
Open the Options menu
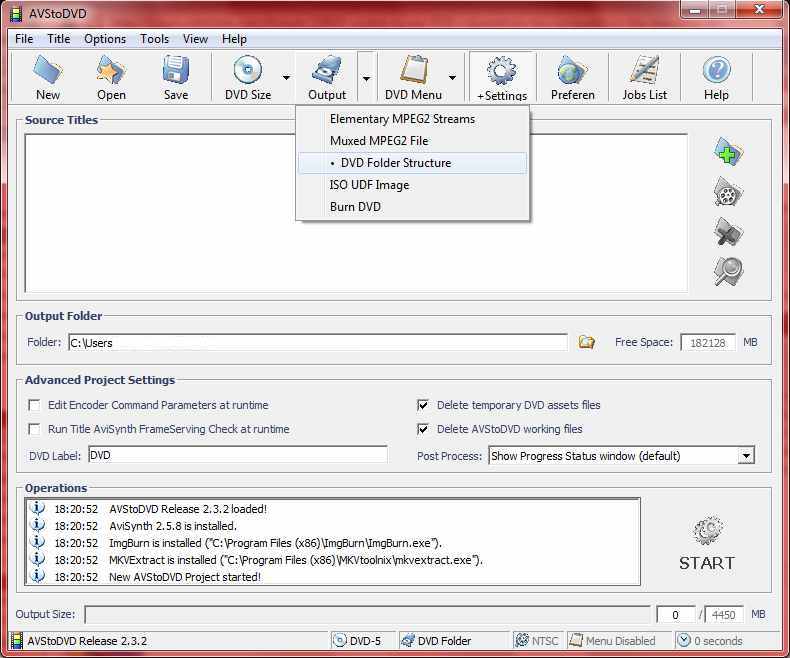coord(105,39)
